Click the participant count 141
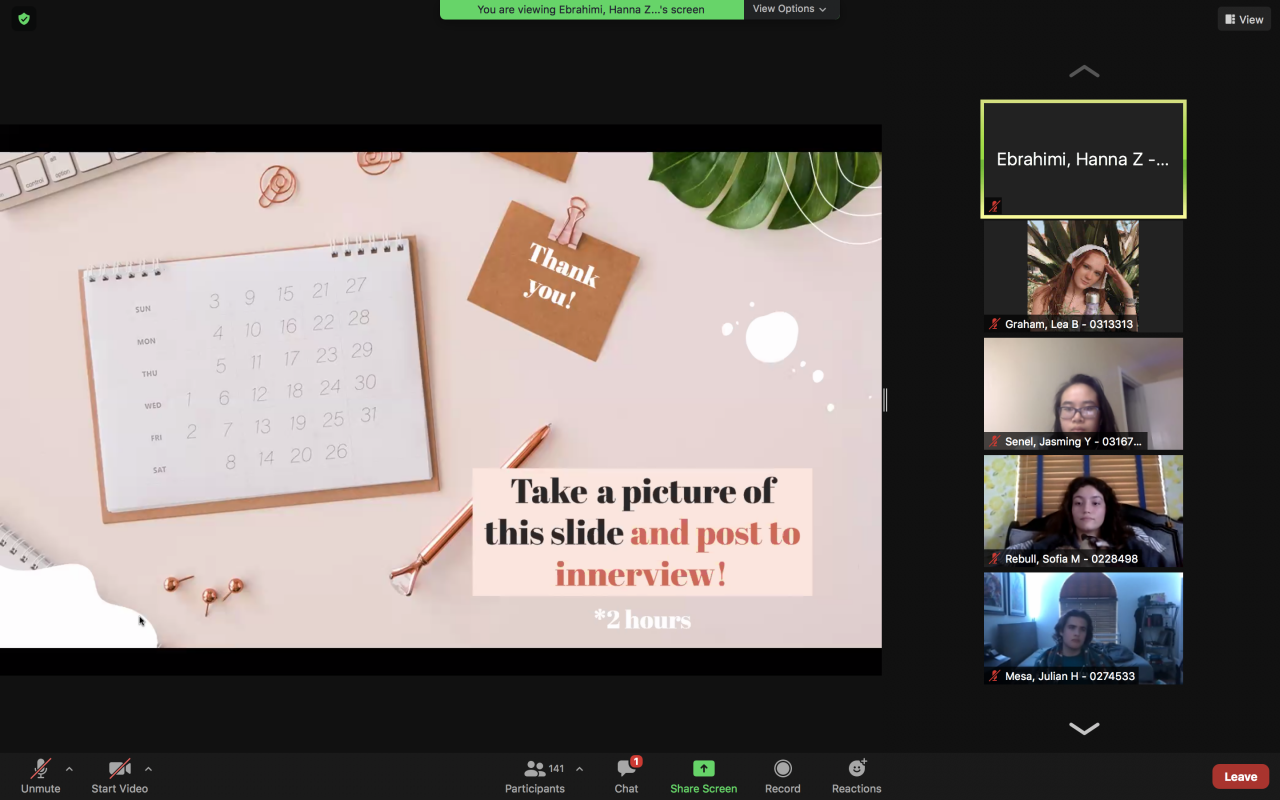 pos(557,769)
